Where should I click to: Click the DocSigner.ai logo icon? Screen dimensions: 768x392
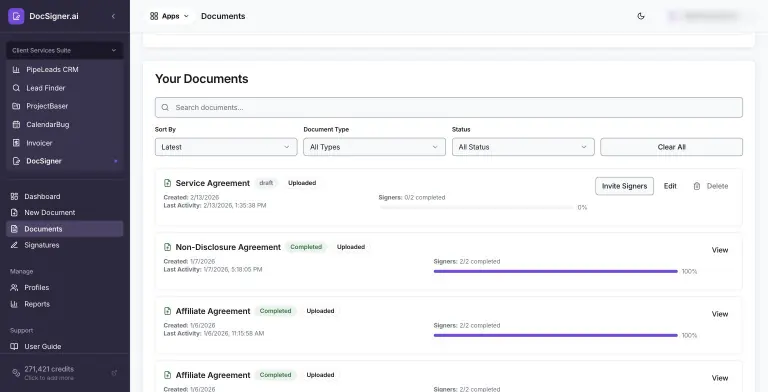(16, 16)
